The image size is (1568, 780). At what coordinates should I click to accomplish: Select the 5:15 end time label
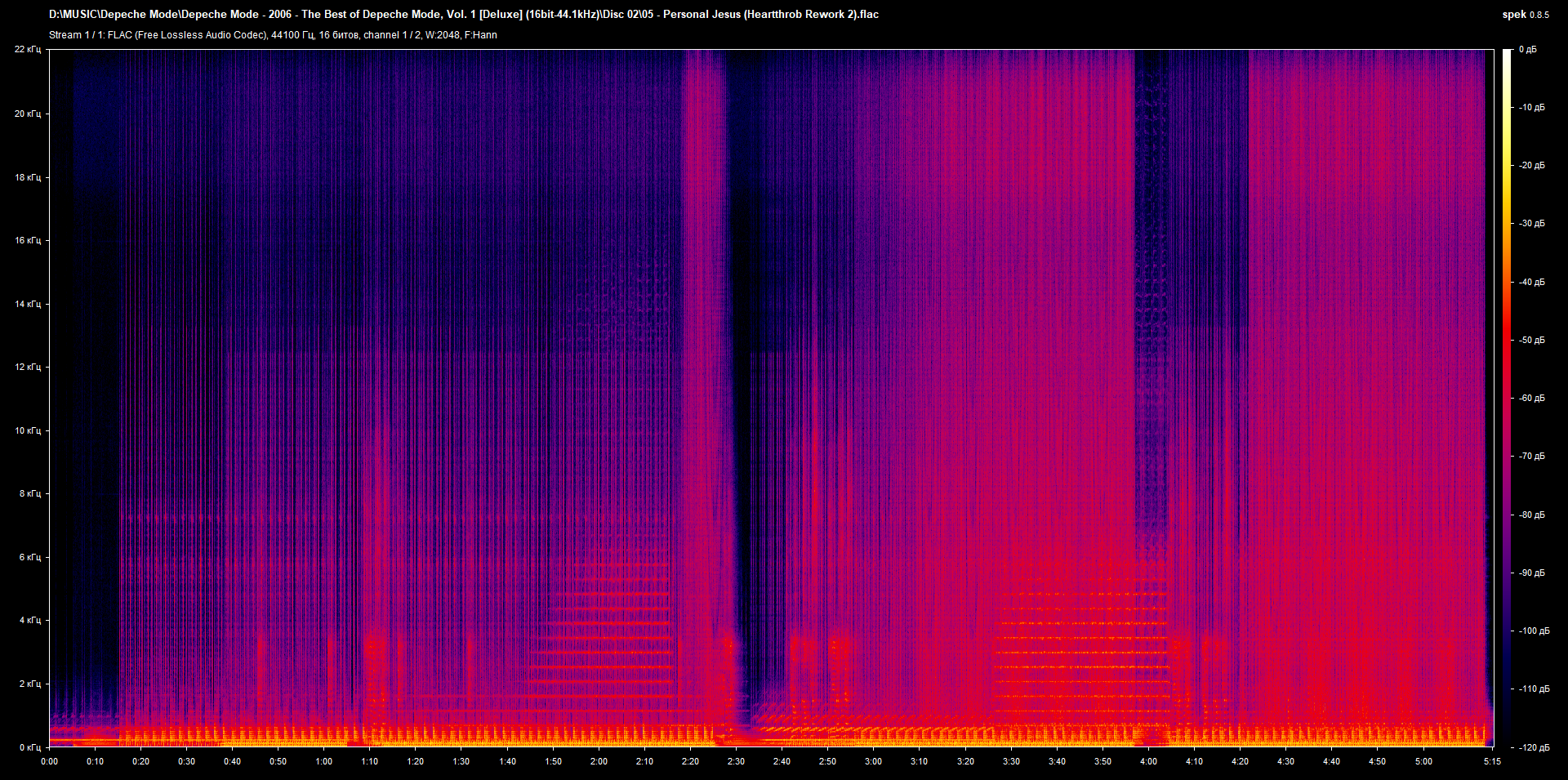click(x=1492, y=761)
